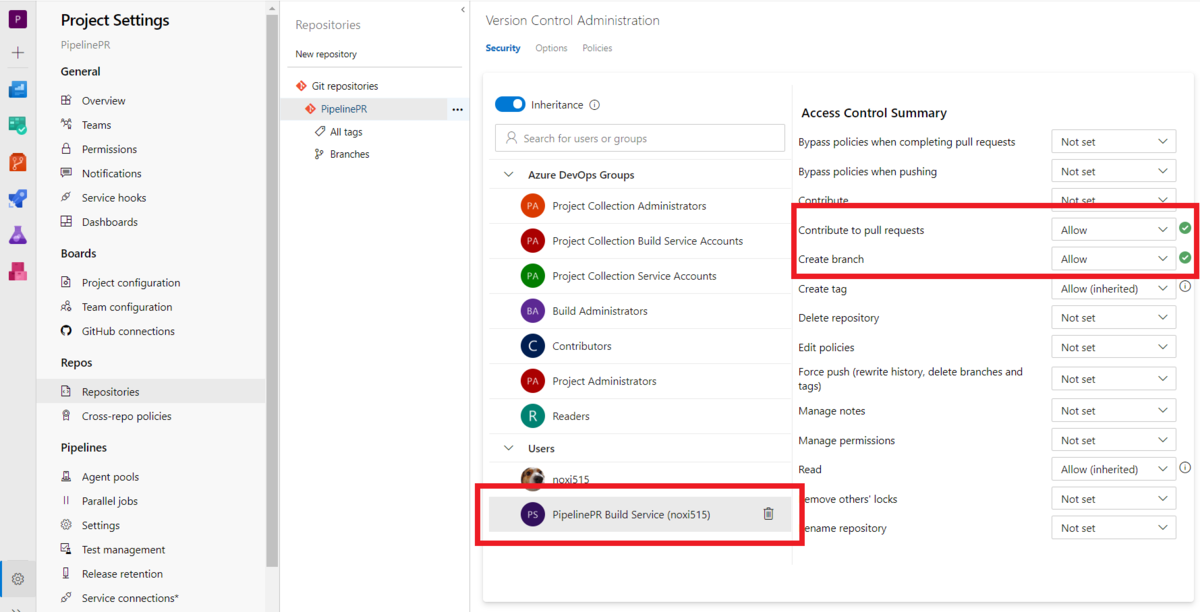The image size is (1200, 612).
Task: Open the Create tag permission dropdown
Action: (1113, 289)
